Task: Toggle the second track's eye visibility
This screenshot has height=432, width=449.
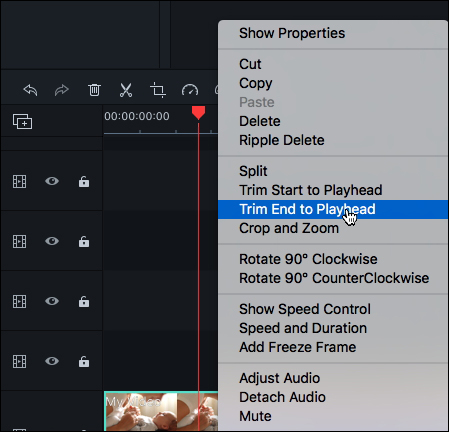Action: pyautogui.click(x=52, y=241)
